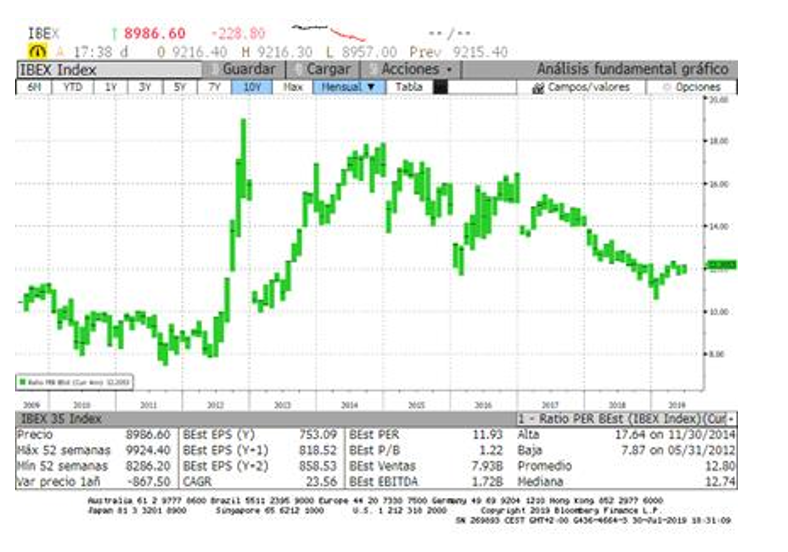Click the red price 8986.60 in header

pos(155,34)
